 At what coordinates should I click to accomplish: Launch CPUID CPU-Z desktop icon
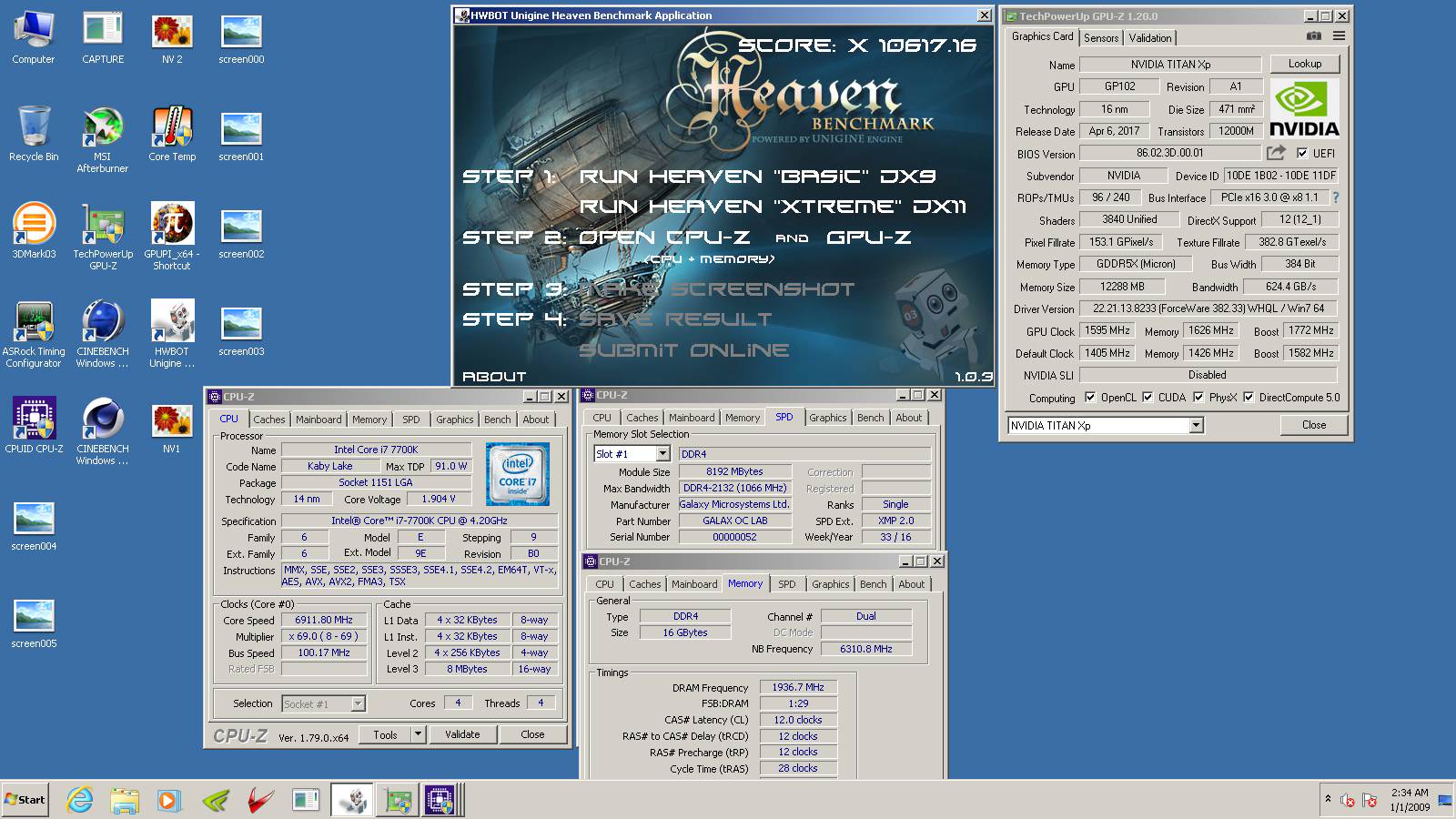click(x=34, y=426)
